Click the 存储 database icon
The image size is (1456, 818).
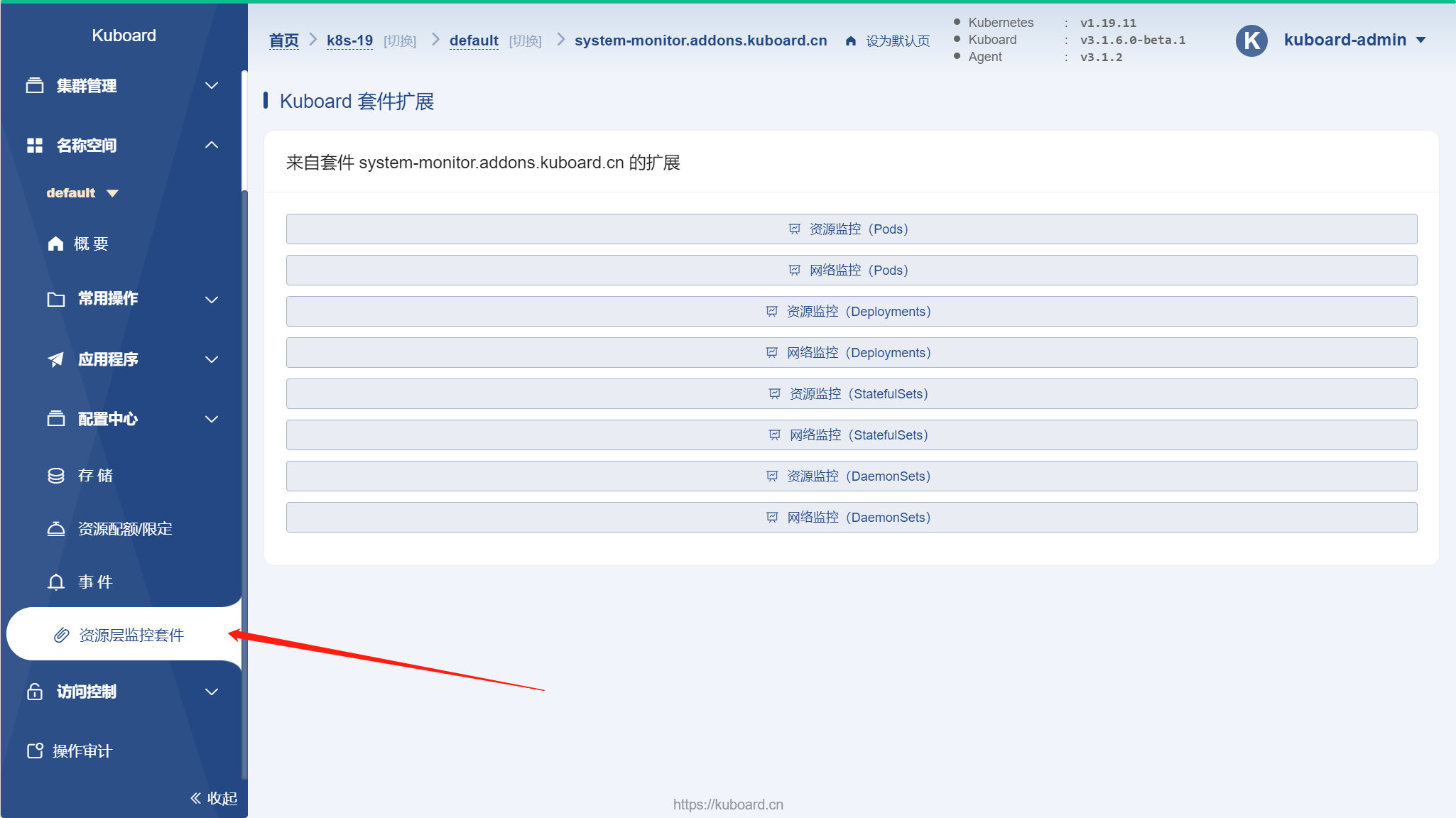[56, 475]
